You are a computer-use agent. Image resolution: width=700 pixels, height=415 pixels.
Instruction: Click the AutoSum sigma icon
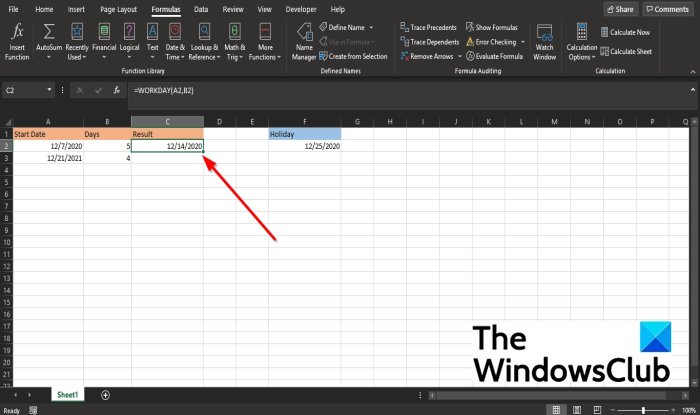click(x=49, y=32)
